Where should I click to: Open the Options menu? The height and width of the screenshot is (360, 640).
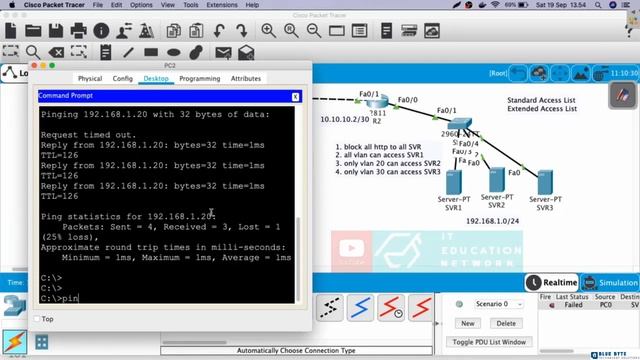click(141, 5)
